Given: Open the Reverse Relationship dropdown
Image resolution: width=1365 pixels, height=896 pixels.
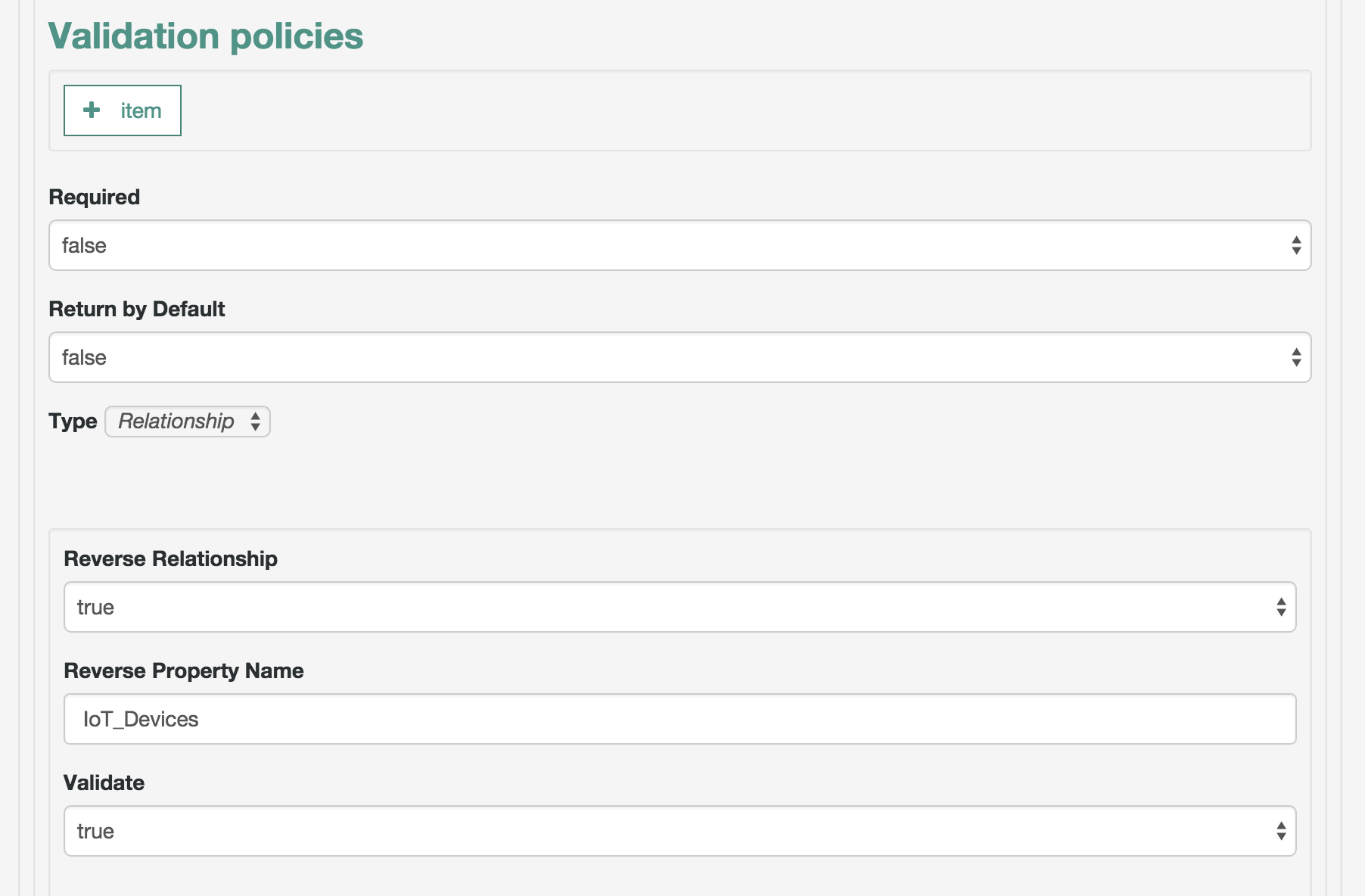Looking at the screenshot, I should tap(679, 607).
